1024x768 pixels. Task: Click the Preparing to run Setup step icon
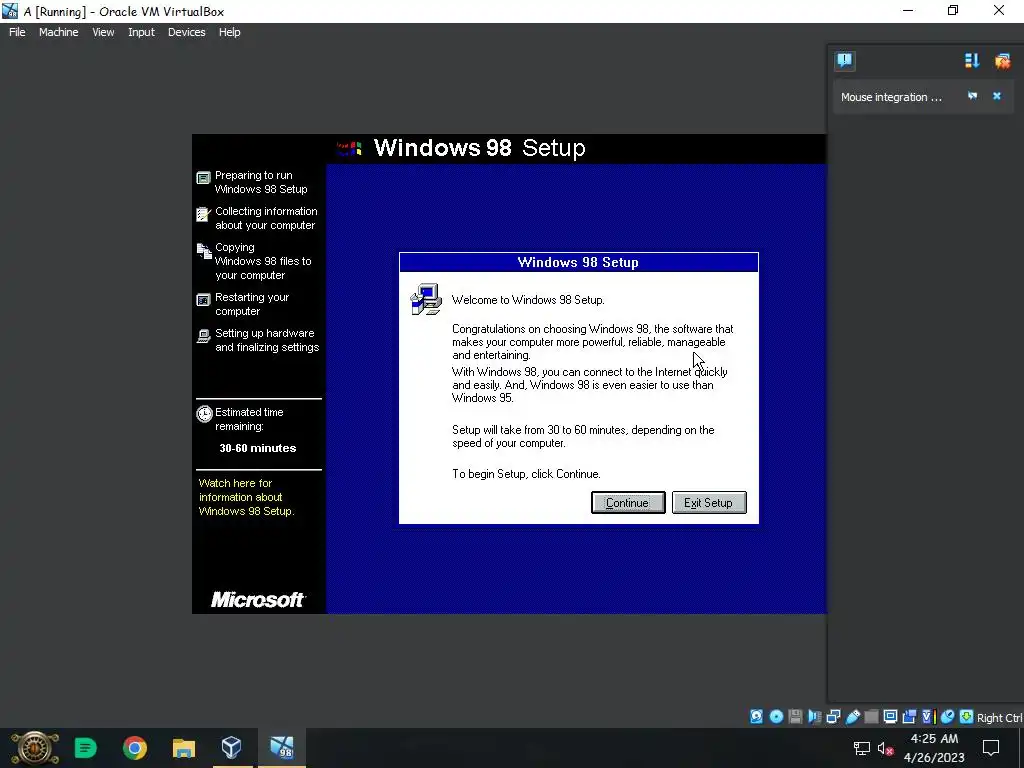(203, 178)
